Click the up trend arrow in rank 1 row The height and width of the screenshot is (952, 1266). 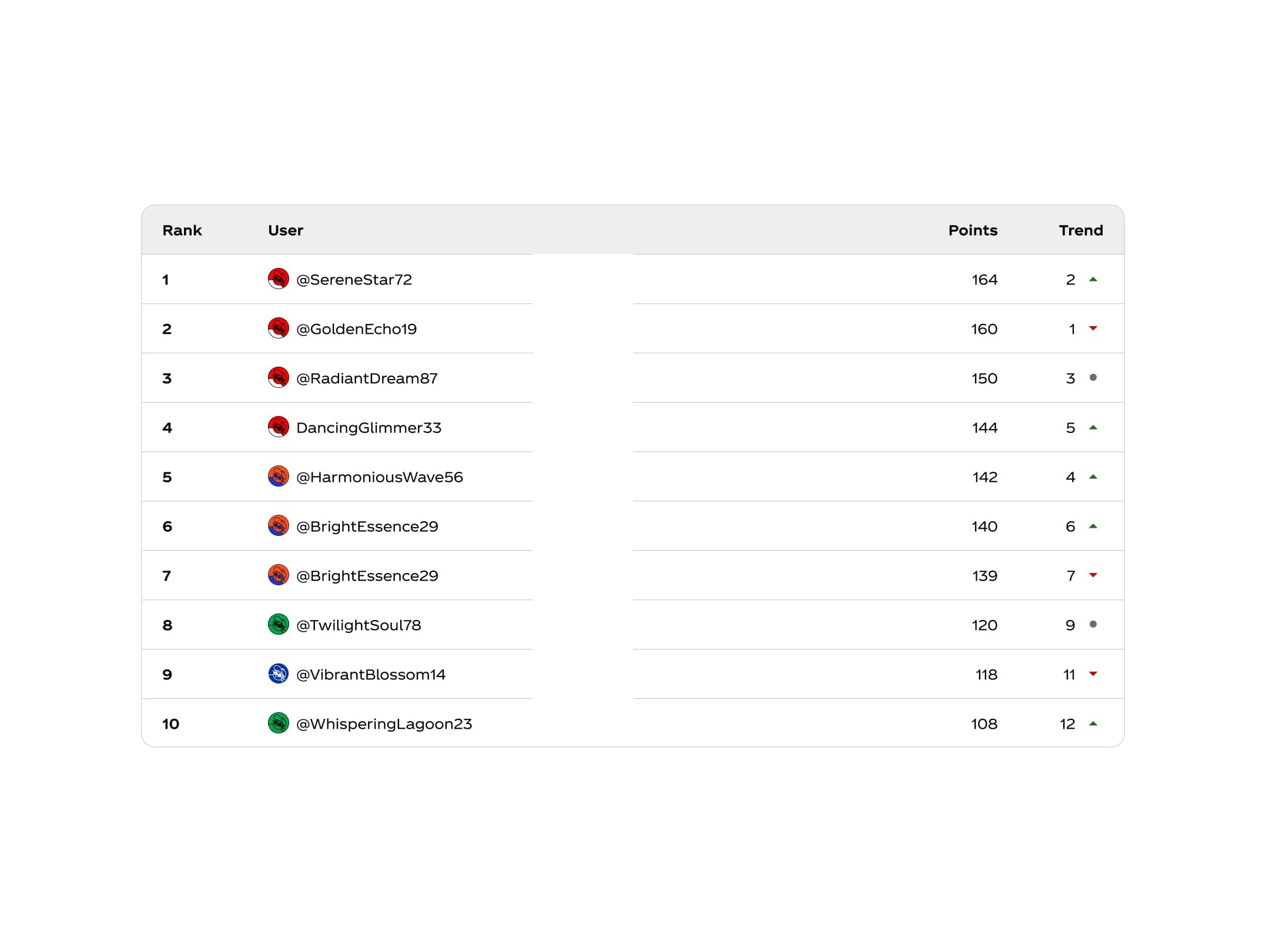click(x=1093, y=280)
